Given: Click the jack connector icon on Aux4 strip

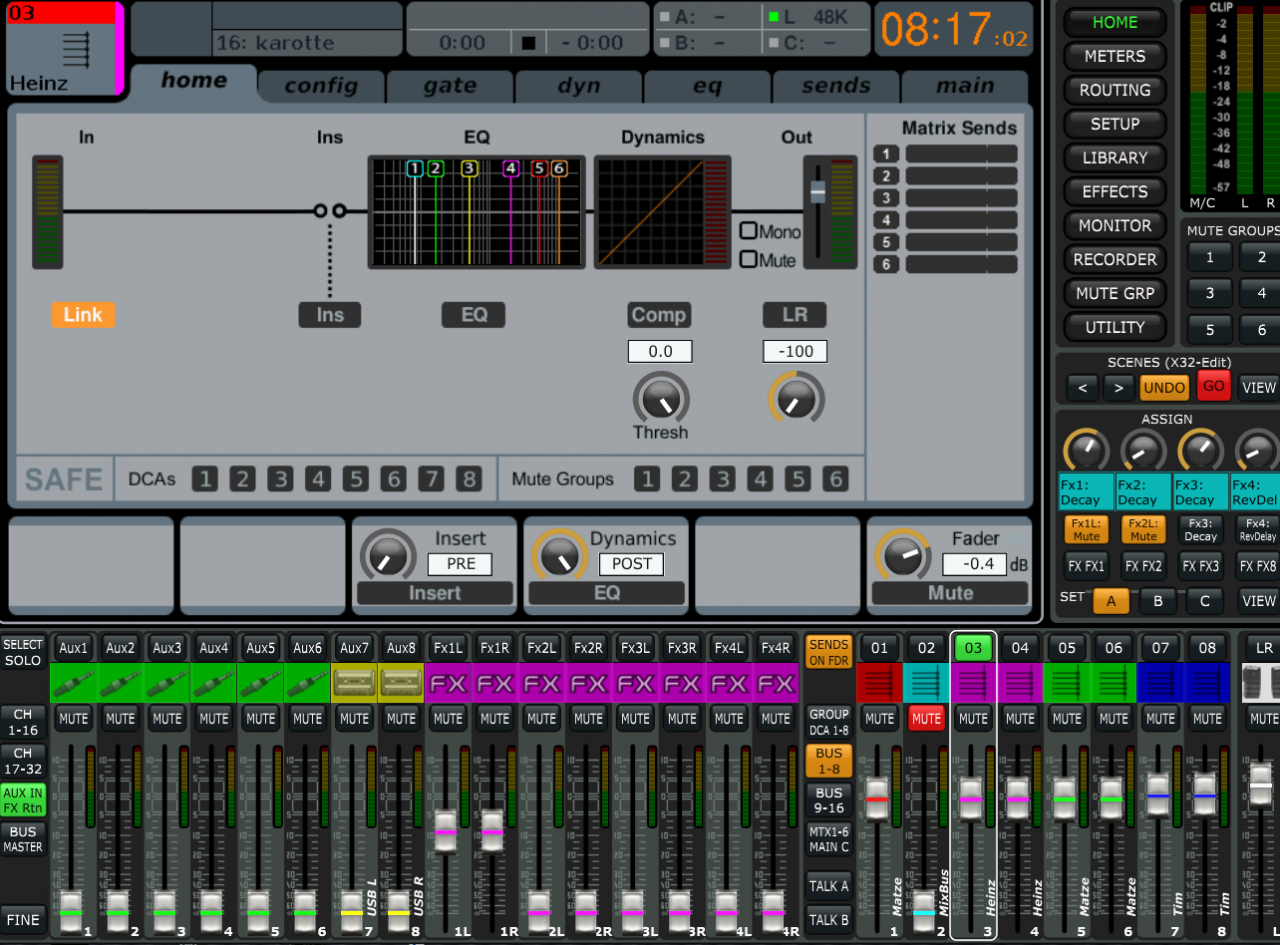Looking at the screenshot, I should pos(214,683).
